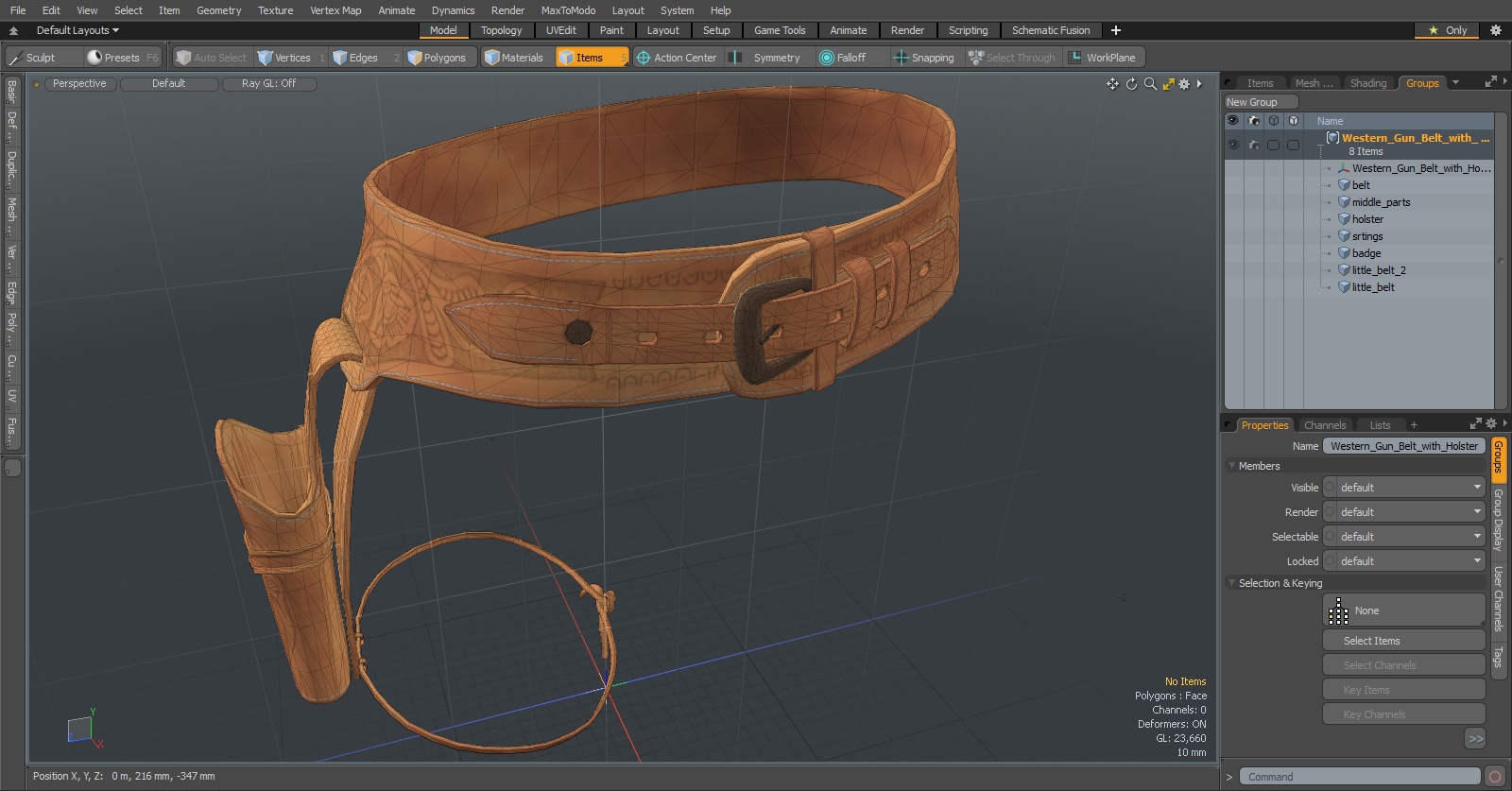Click the record button beside Command field

coord(1495,777)
